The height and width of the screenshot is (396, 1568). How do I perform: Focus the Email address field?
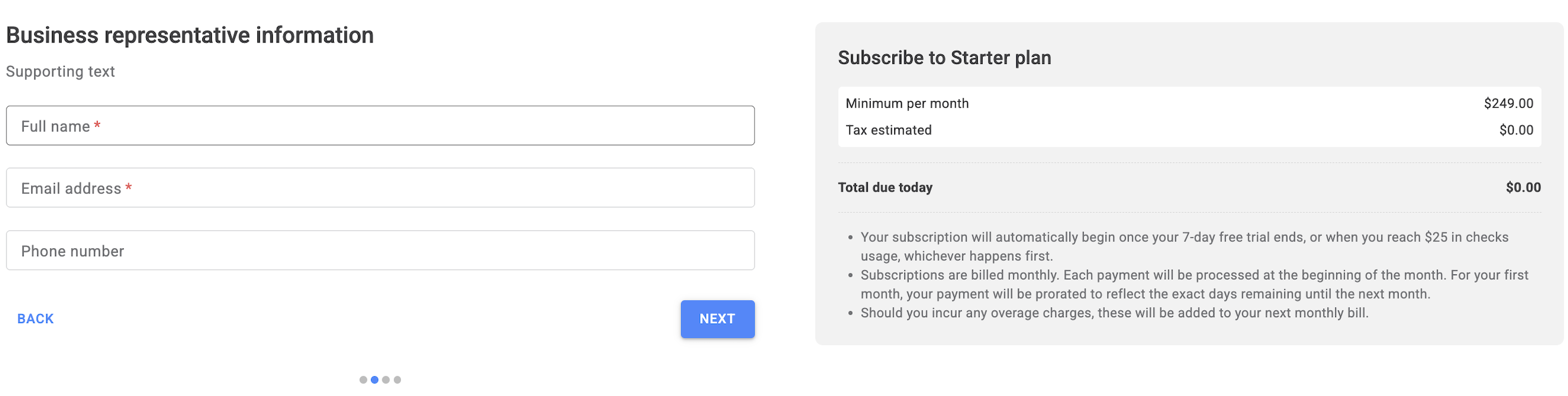click(x=380, y=188)
